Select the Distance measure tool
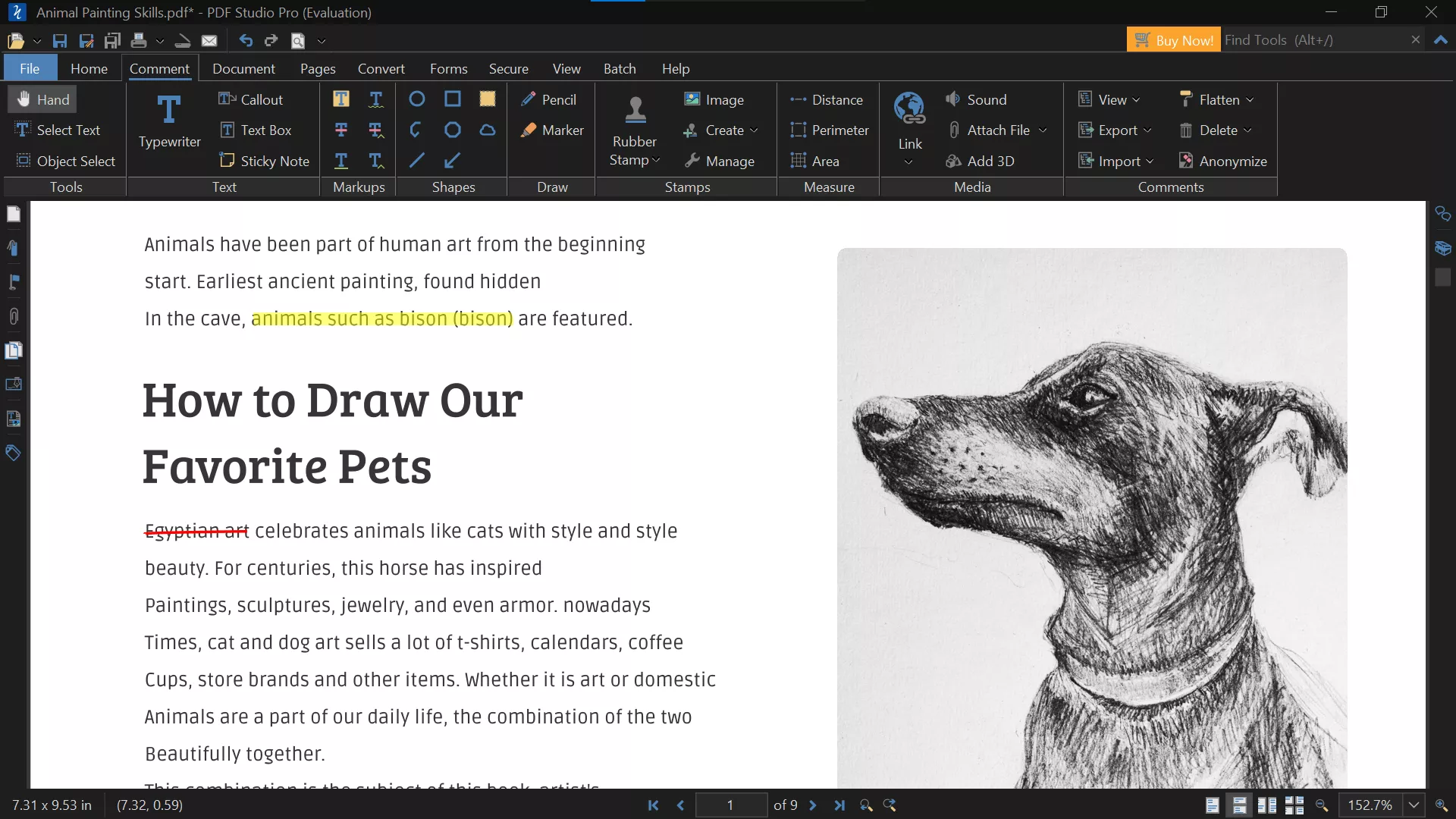This screenshot has height=819, width=1456. click(827, 99)
